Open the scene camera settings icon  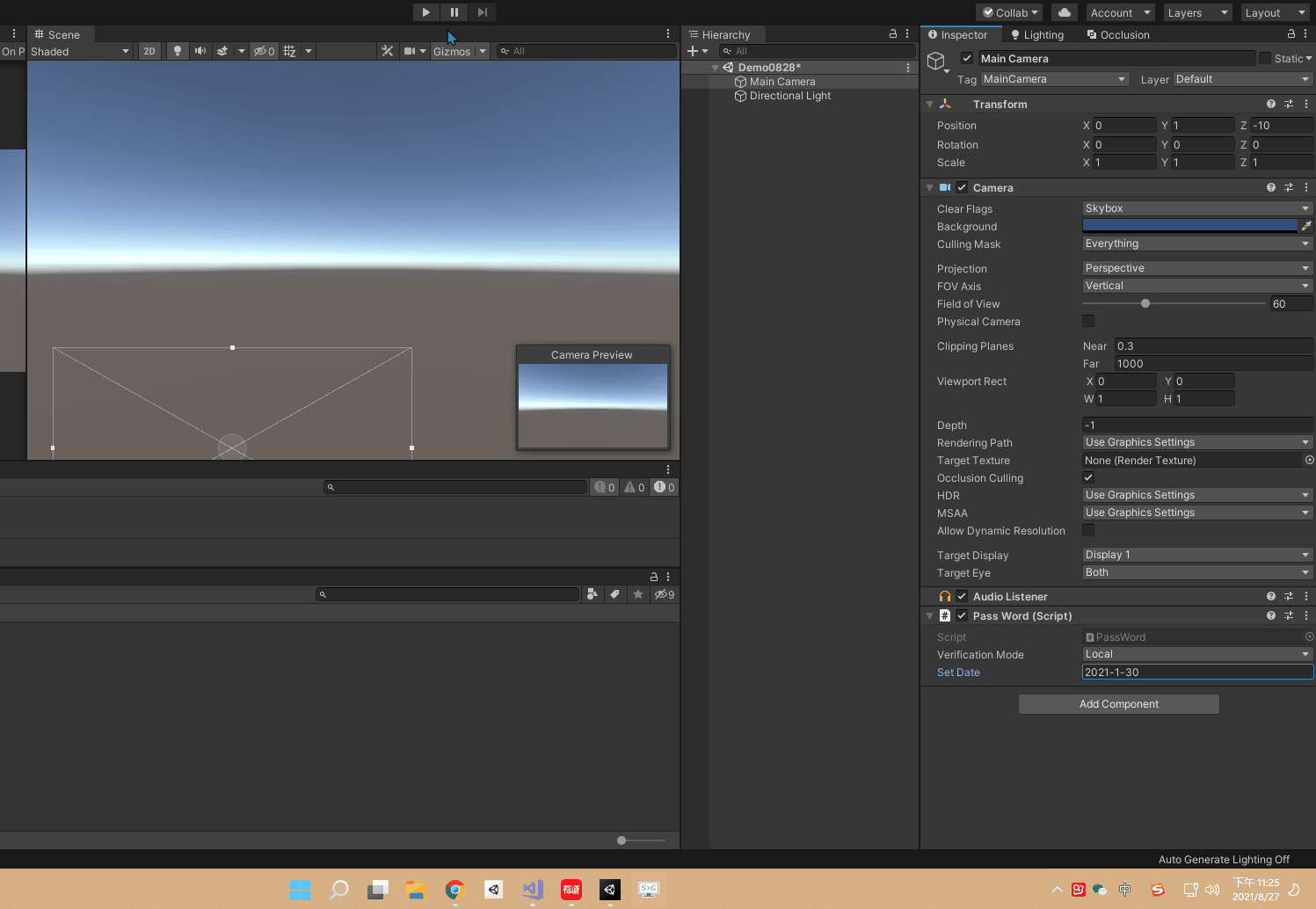click(410, 51)
